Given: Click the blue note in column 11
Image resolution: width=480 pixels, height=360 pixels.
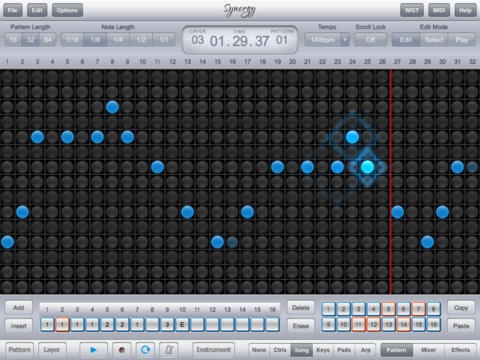Looking at the screenshot, I should pos(157,167).
